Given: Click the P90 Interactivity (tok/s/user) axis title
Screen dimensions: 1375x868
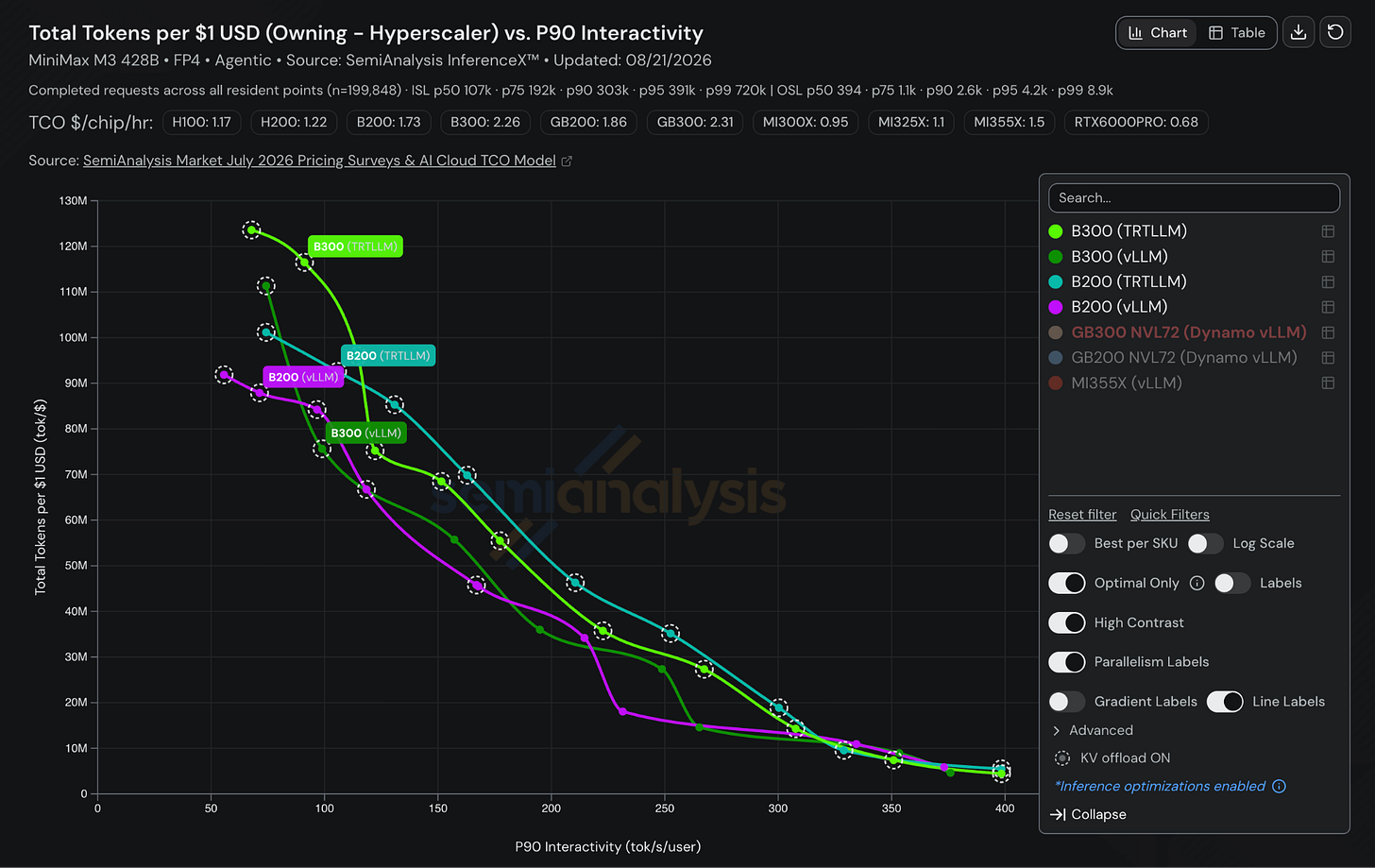Looking at the screenshot, I should tap(608, 846).
